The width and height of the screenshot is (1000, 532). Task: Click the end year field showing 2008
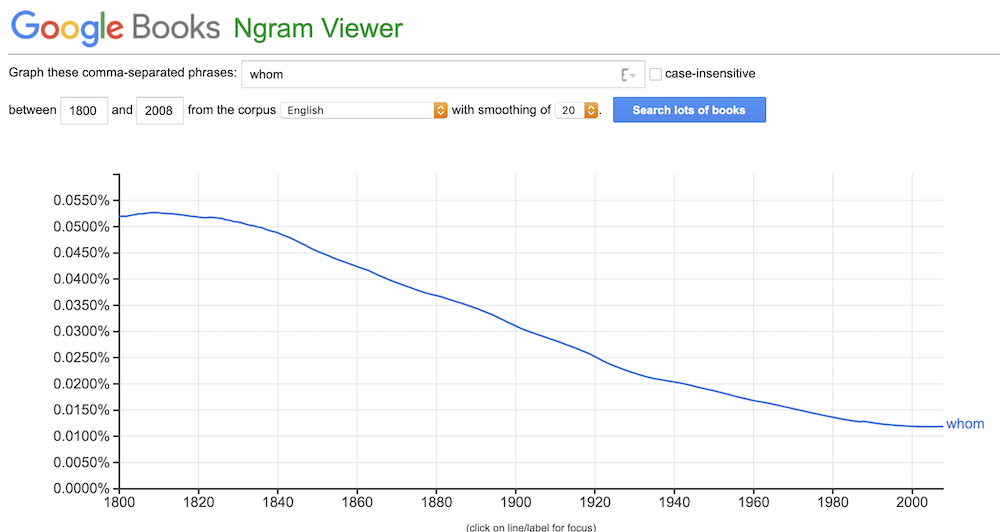(x=159, y=110)
